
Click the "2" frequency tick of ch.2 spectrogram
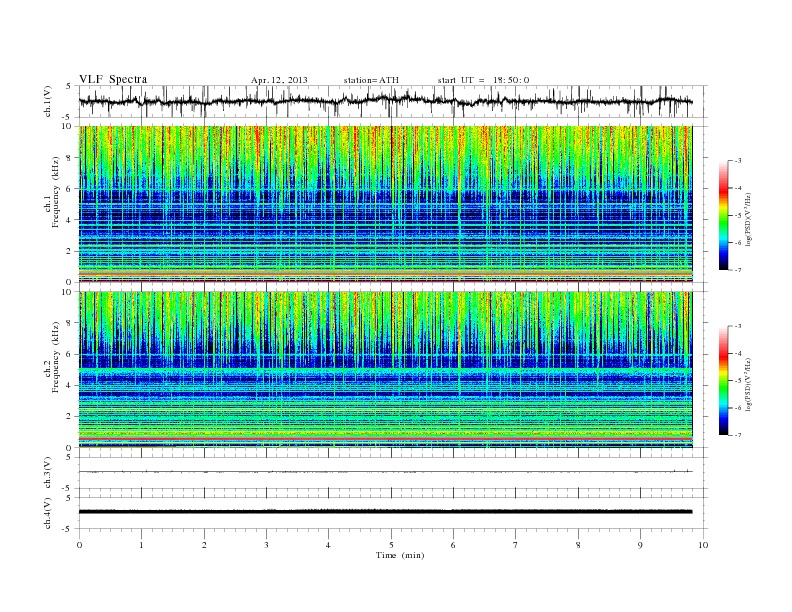pos(69,417)
